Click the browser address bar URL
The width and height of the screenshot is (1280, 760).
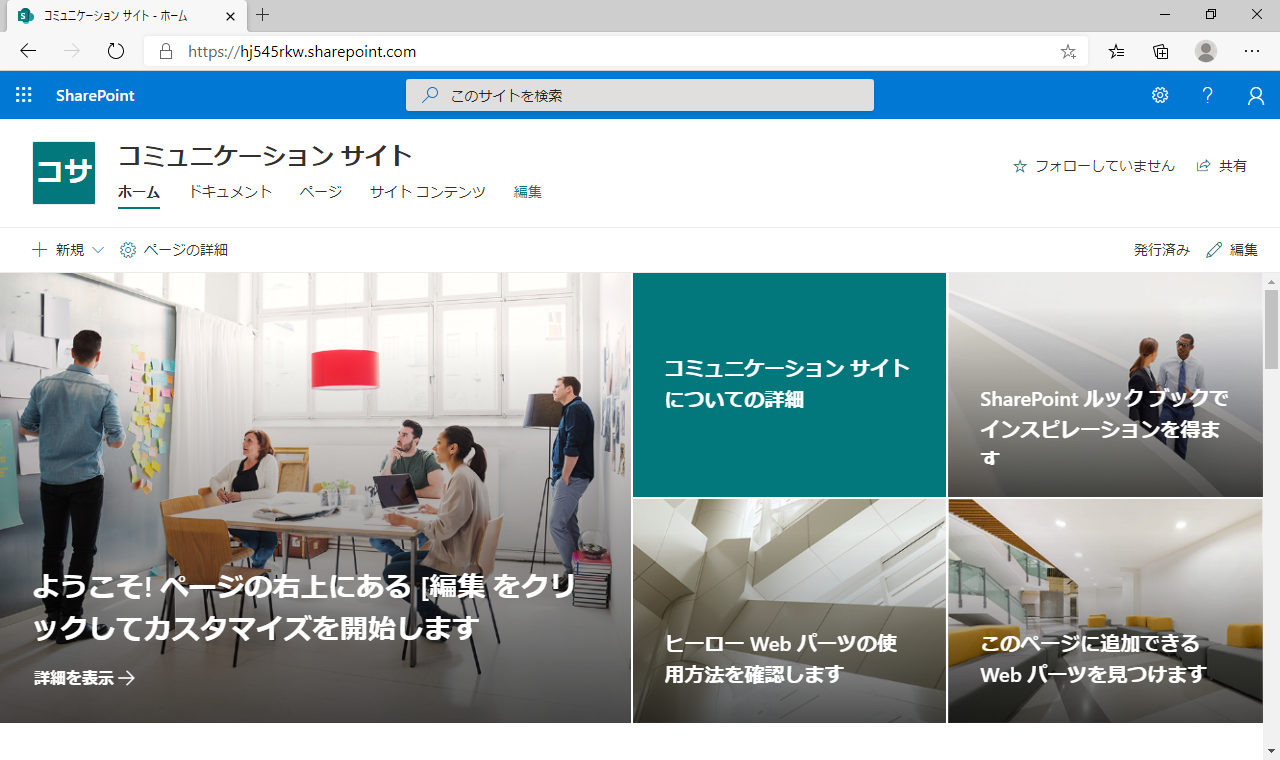tap(302, 51)
